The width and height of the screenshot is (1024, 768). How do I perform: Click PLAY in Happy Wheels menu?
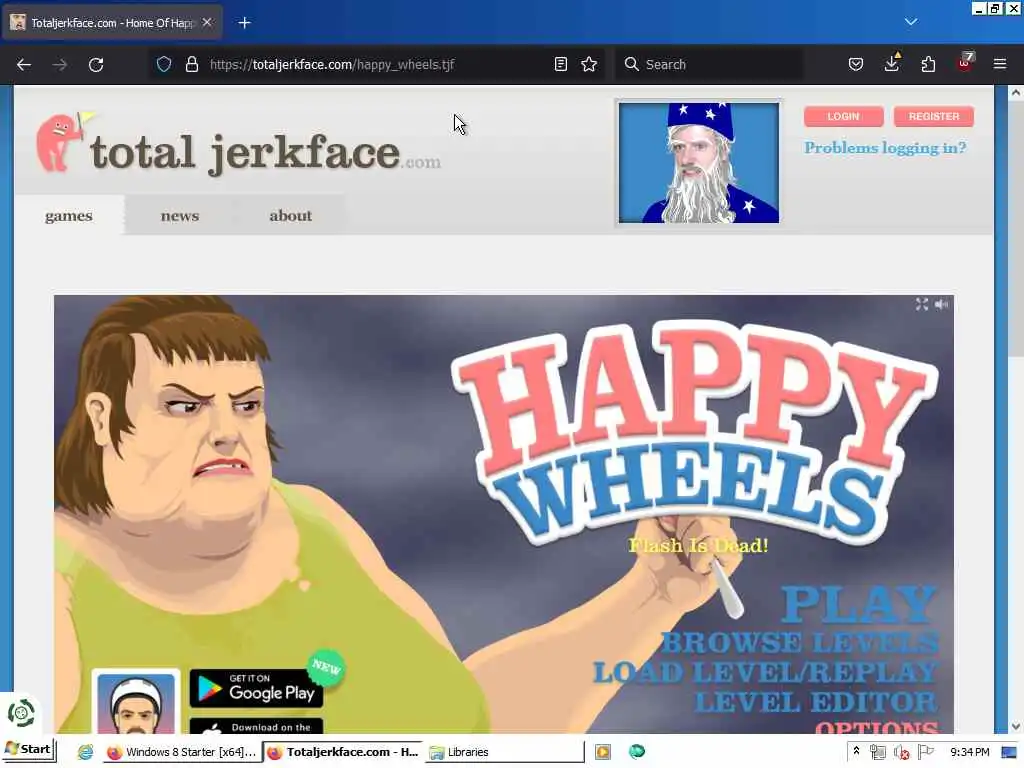click(859, 604)
